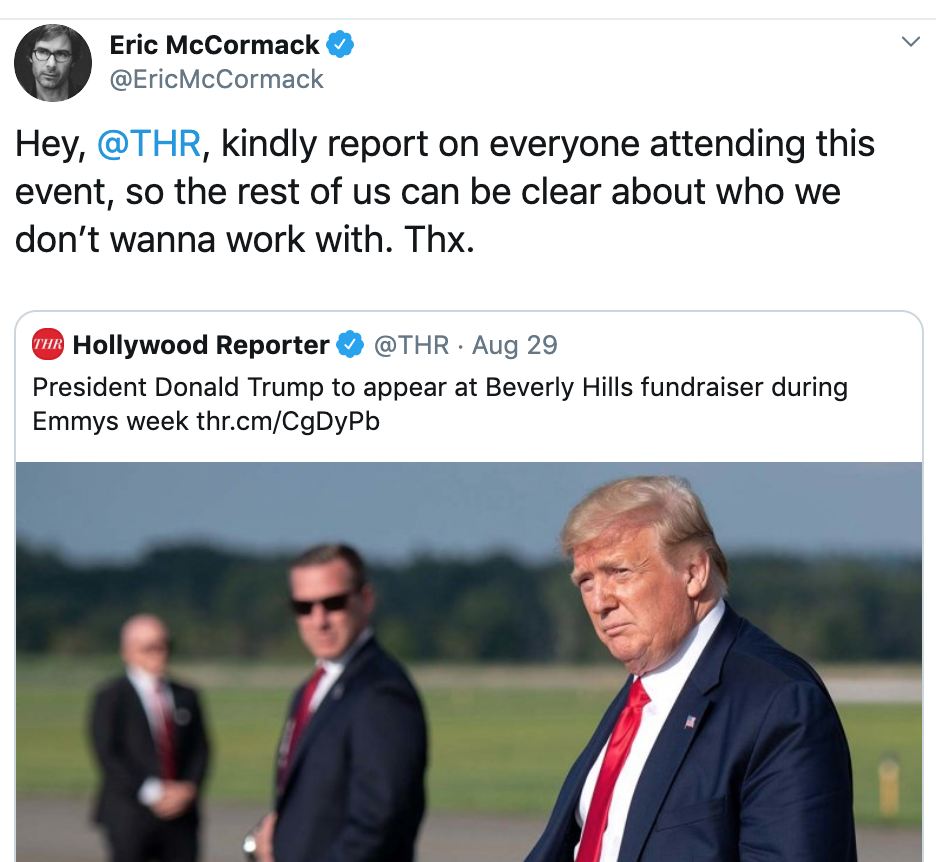This screenshot has height=862, width=936.
Task: Open Eric McCormack's profile picture
Action: [53, 63]
